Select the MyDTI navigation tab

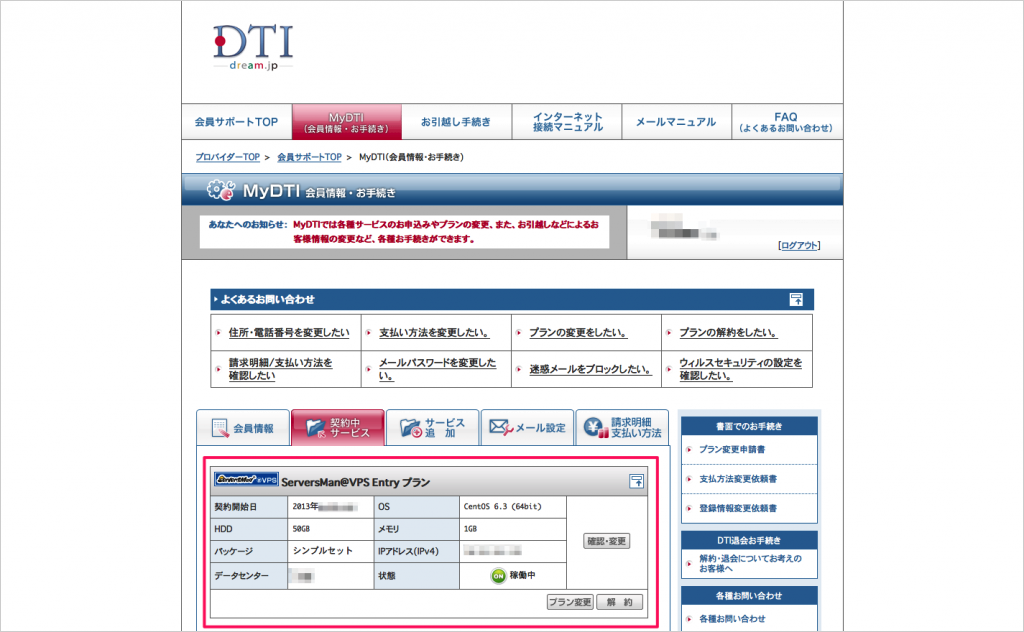[x=347, y=122]
